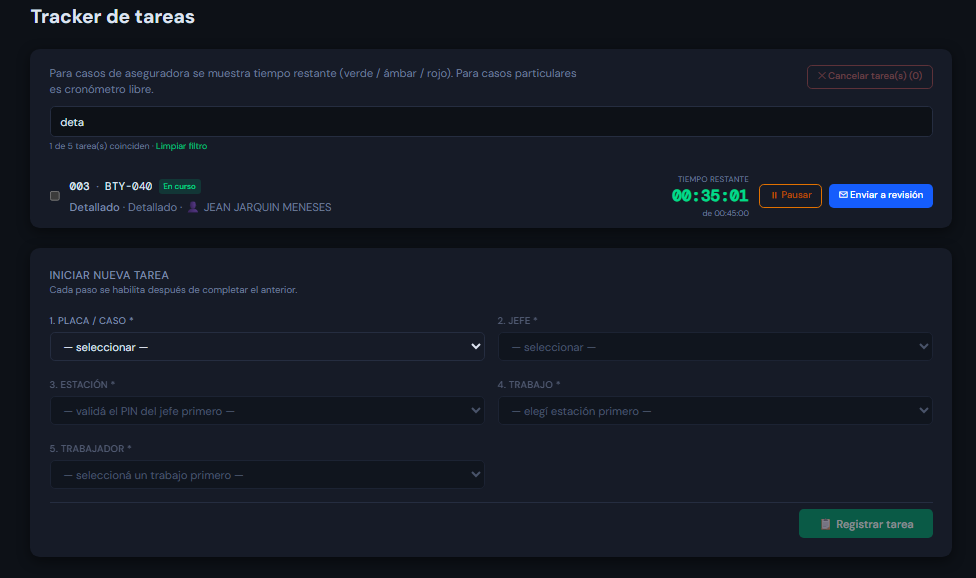Viewport: 976px width, 578px height.
Task: Click the remaining time 00:35:01
Action: tap(710, 196)
